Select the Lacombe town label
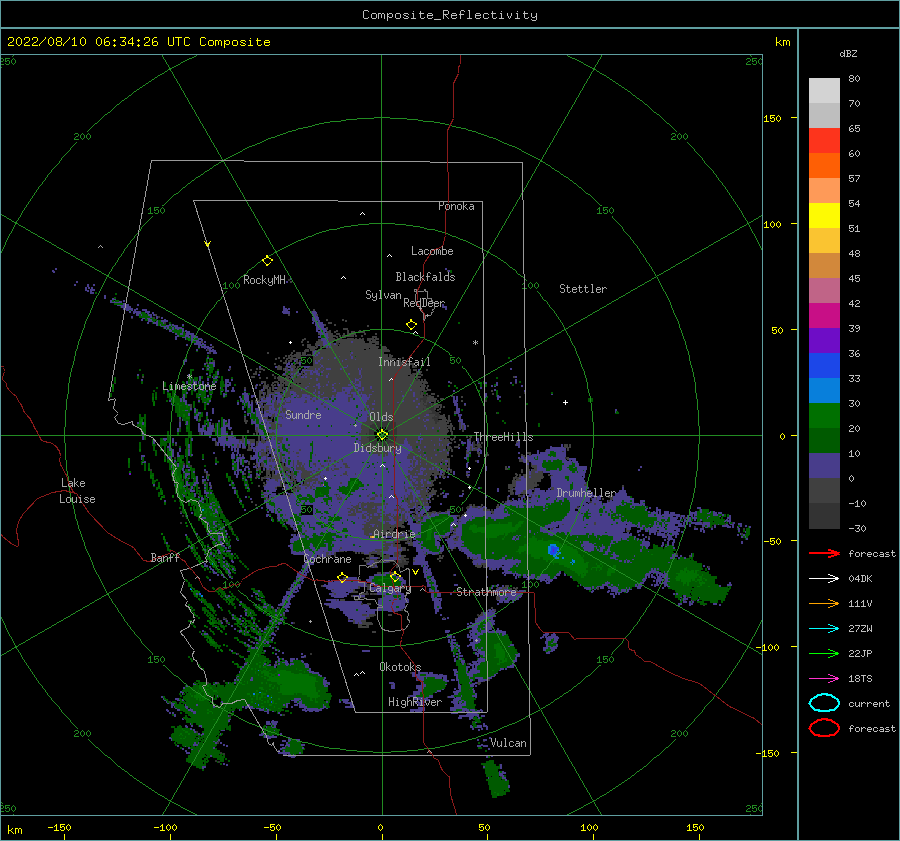 click(432, 251)
